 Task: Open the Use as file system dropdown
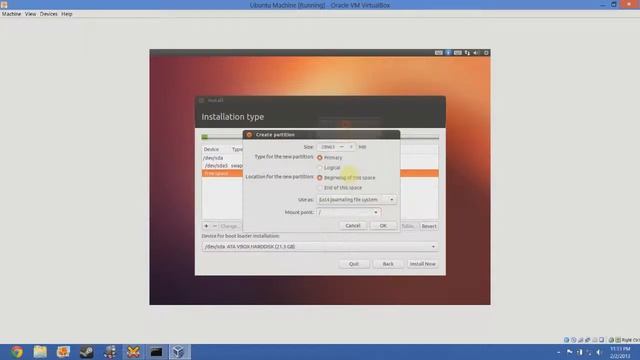coord(356,200)
